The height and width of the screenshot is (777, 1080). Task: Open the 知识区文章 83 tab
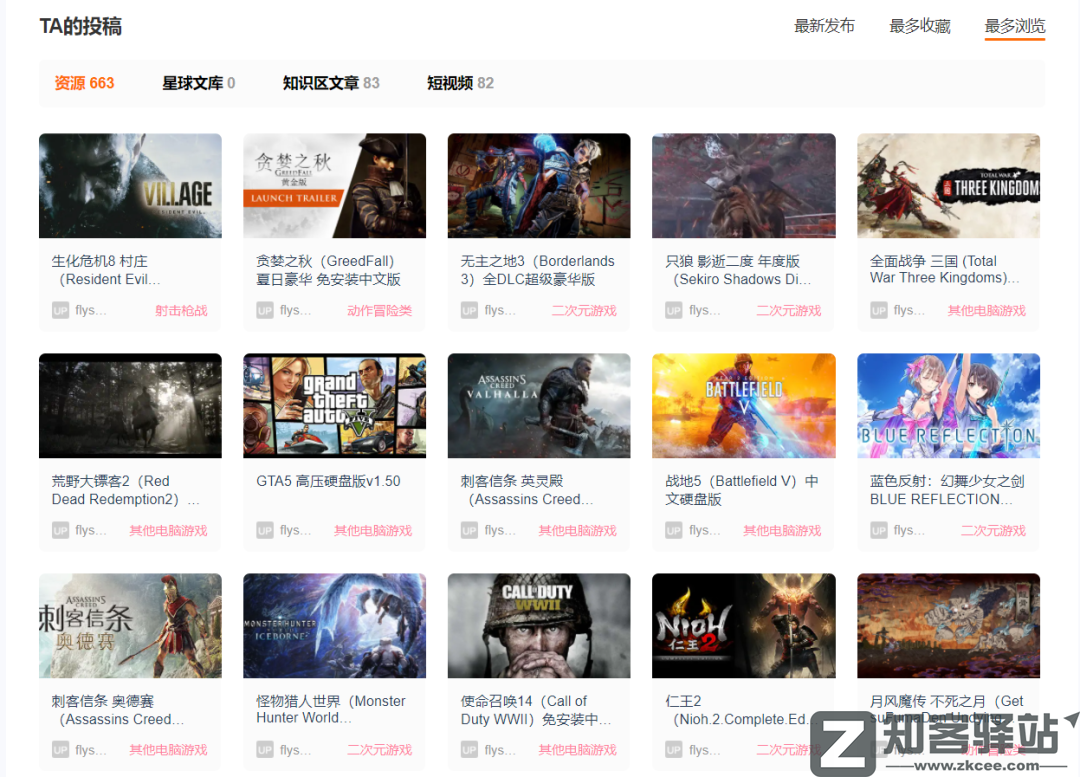click(330, 83)
